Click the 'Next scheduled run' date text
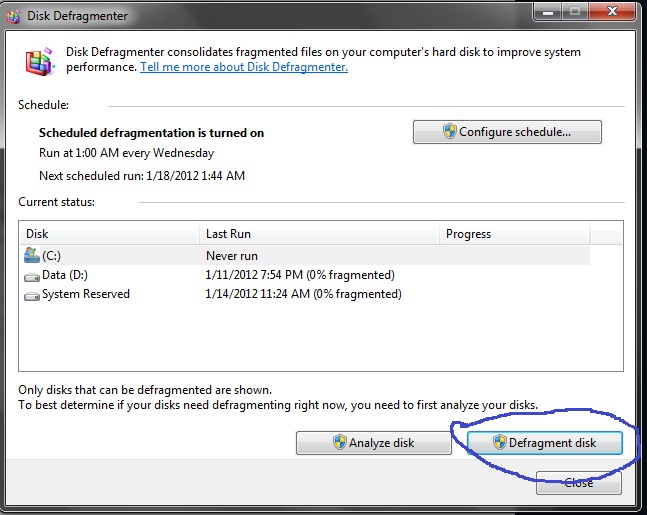 pos(142,176)
